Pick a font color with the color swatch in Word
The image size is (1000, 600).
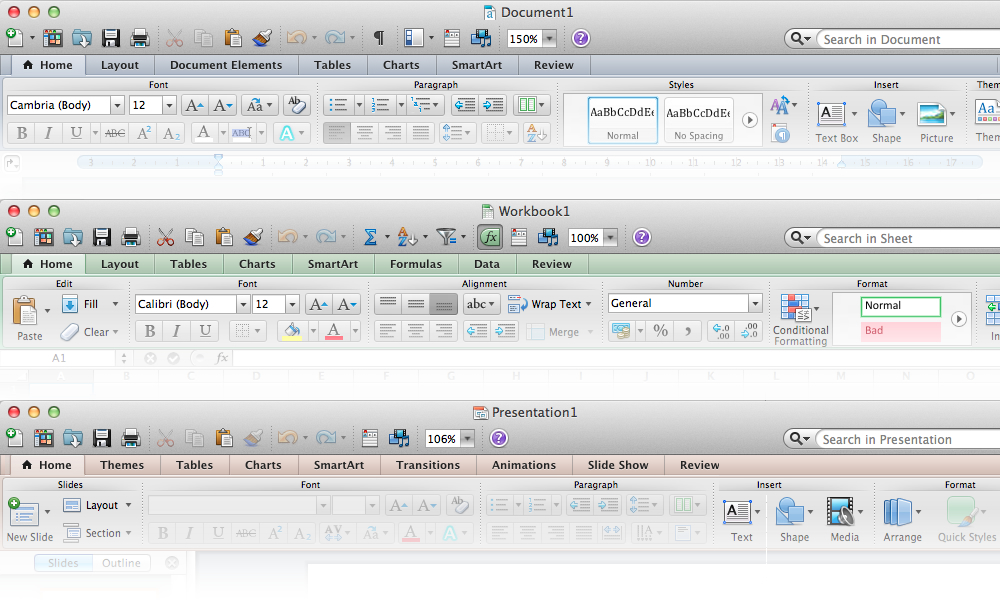coord(204,132)
